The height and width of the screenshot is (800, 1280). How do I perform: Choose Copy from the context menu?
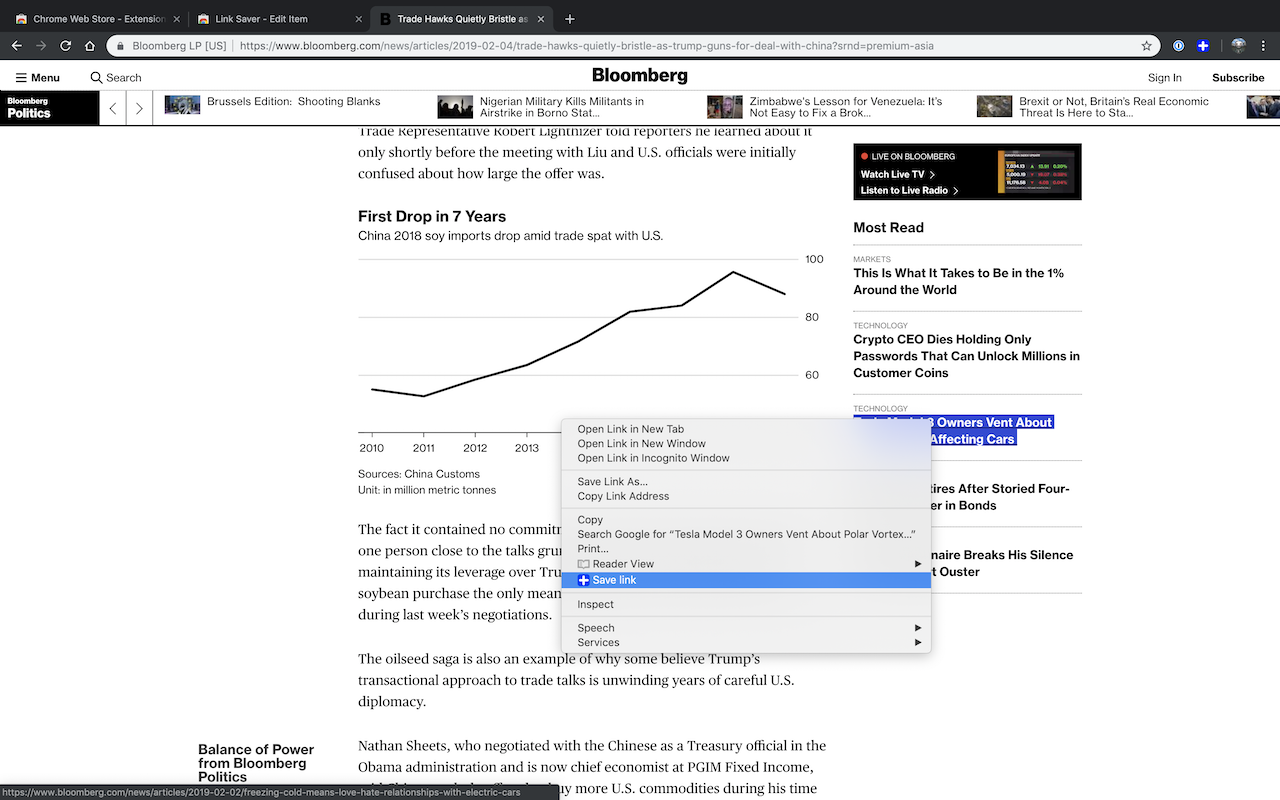click(x=746, y=520)
